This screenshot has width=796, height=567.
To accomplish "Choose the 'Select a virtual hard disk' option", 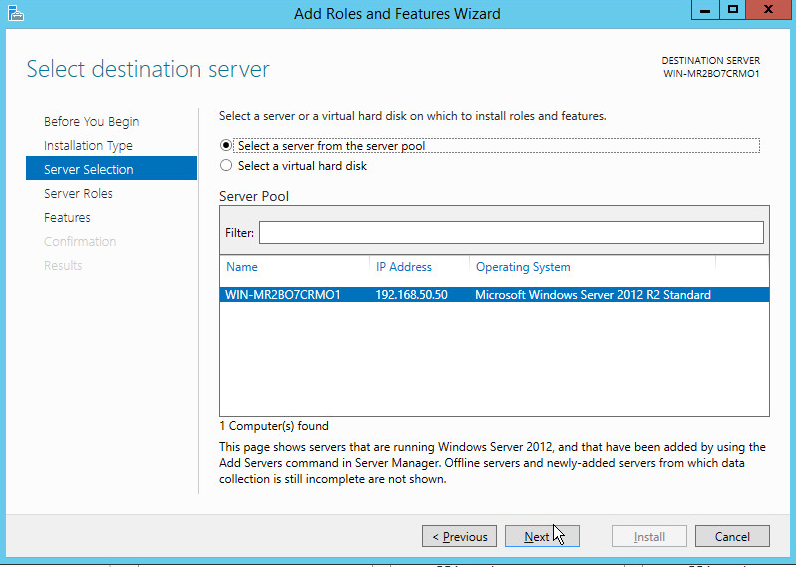I will tap(226, 166).
